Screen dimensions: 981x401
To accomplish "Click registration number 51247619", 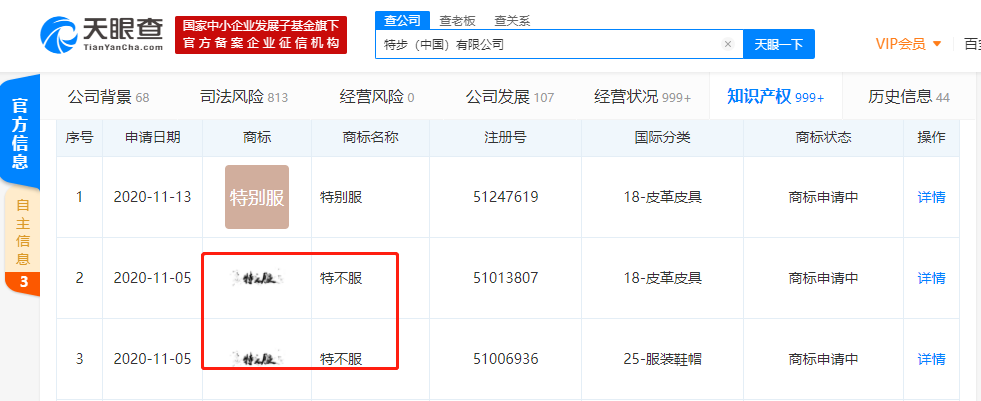I will pos(505,197).
